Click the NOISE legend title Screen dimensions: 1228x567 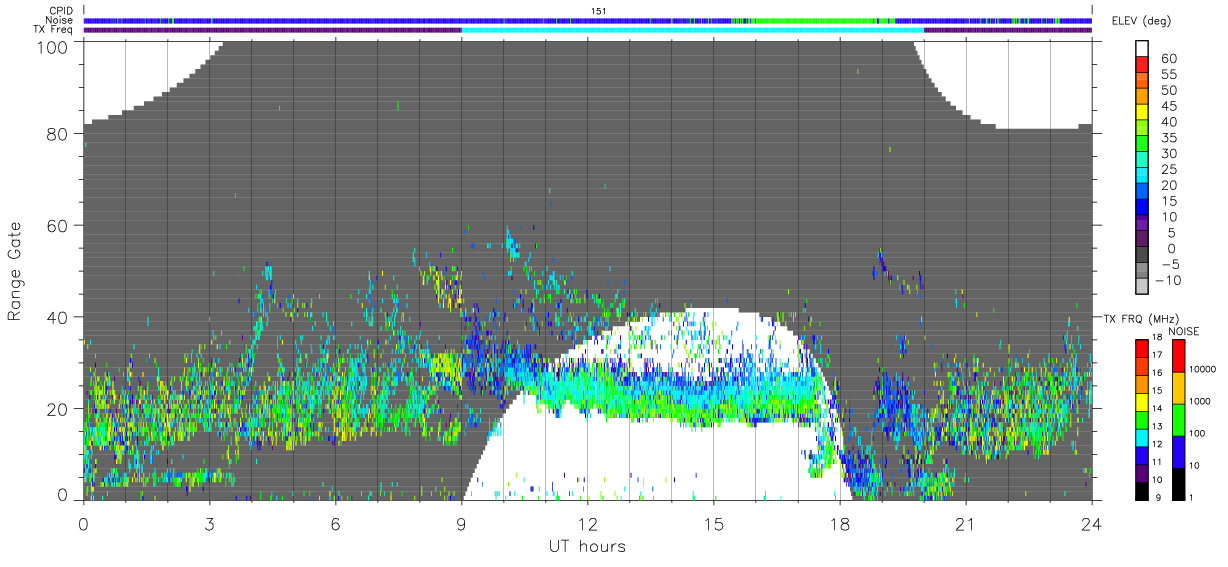(1186, 330)
